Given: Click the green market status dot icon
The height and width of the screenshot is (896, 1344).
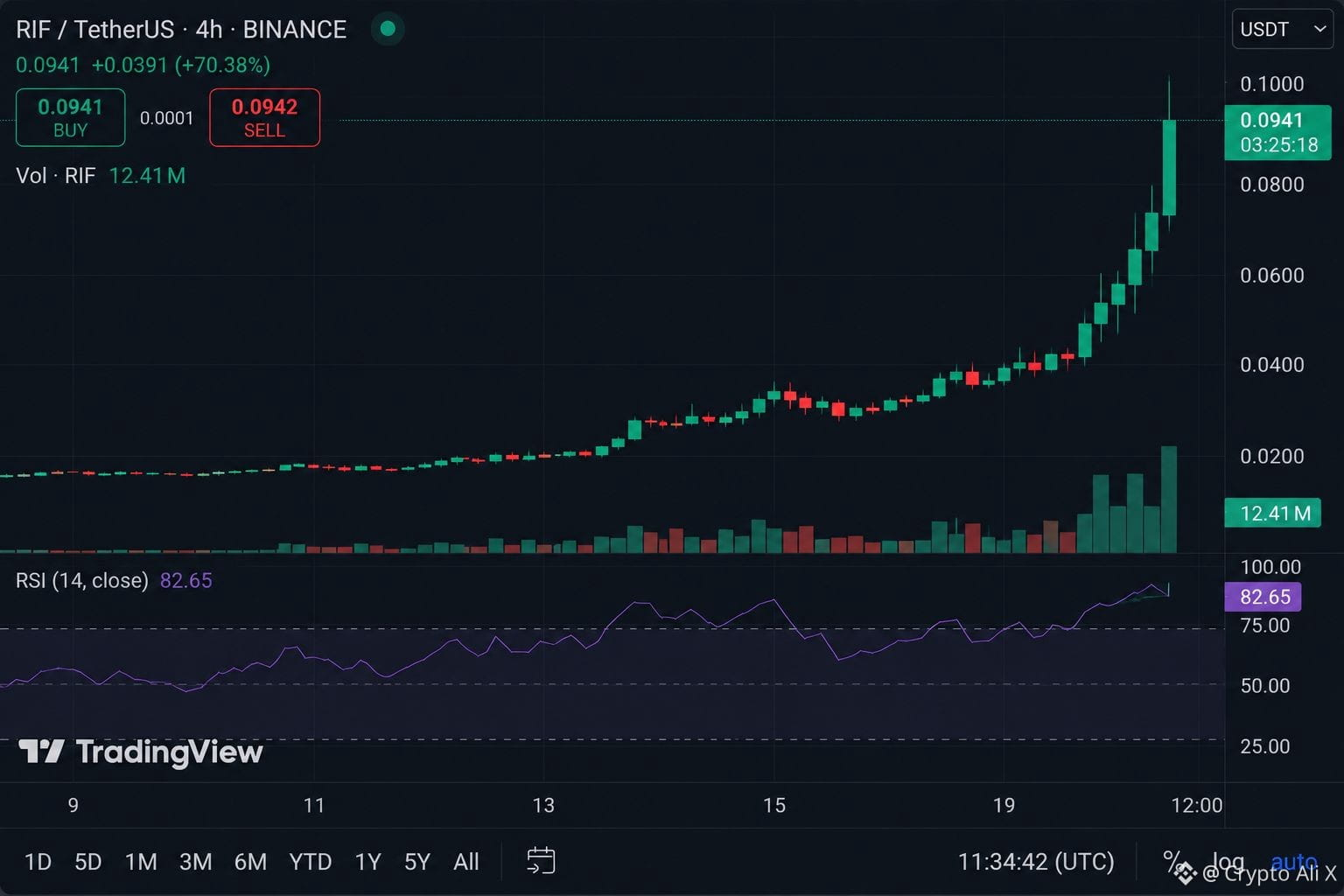Looking at the screenshot, I should pos(388,29).
